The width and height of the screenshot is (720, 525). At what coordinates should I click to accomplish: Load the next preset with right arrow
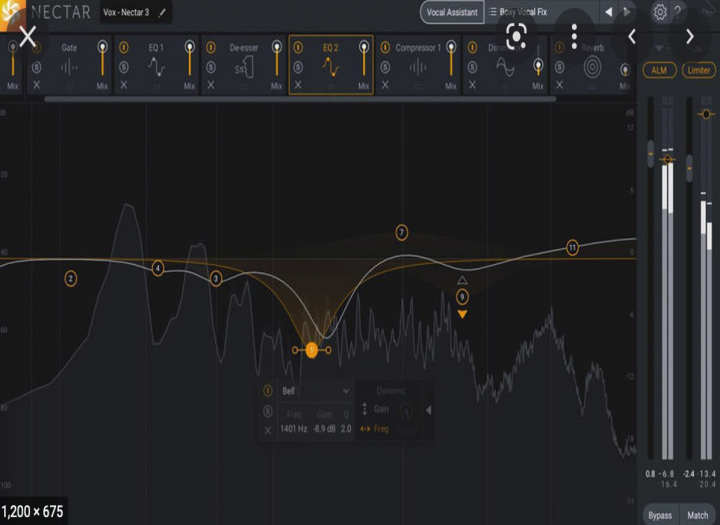(626, 12)
